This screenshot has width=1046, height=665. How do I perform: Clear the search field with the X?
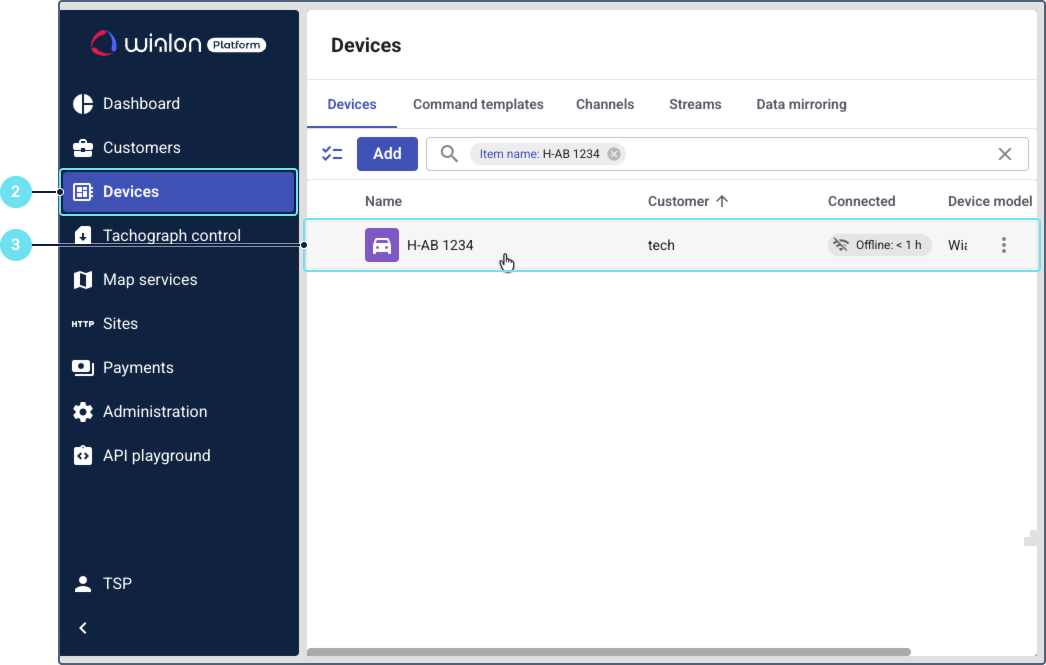click(1004, 153)
